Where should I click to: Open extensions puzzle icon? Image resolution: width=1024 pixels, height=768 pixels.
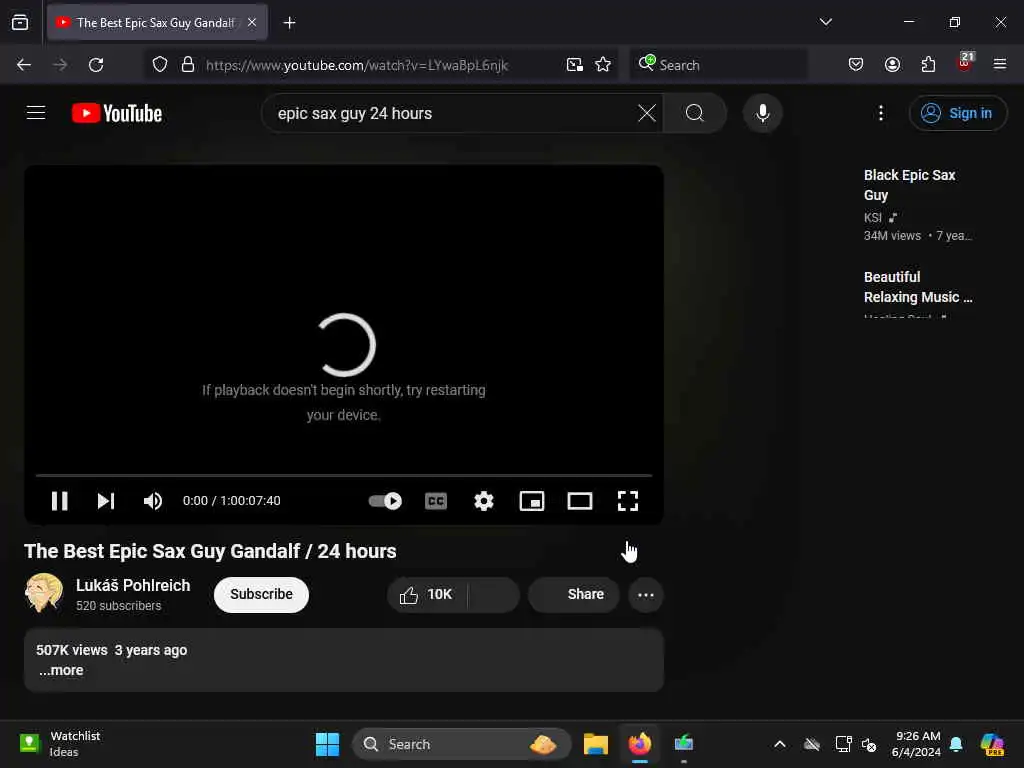[928, 65]
